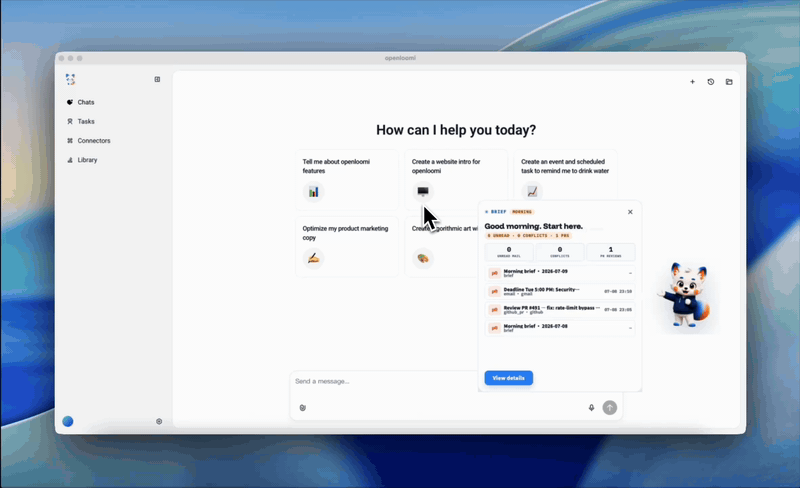
Task: Open settings gear at sidebar bottom
Action: click(159, 421)
